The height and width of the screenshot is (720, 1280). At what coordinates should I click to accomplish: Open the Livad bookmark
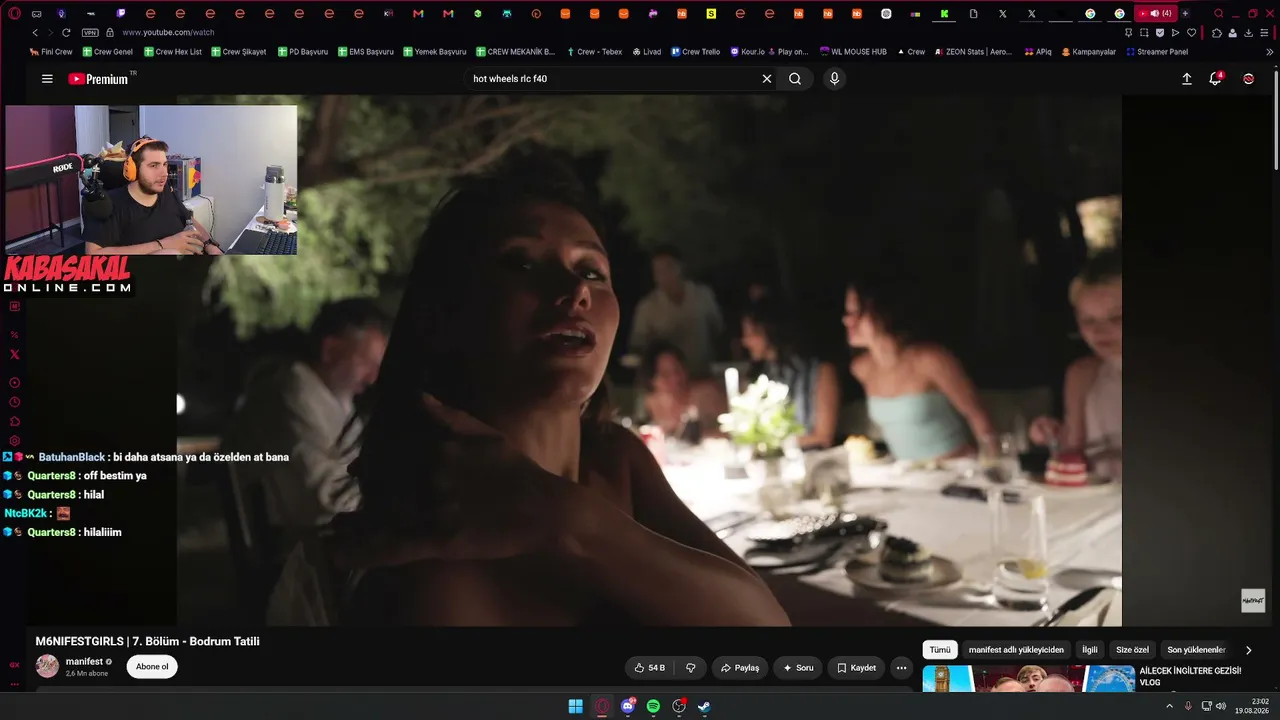click(x=646, y=52)
